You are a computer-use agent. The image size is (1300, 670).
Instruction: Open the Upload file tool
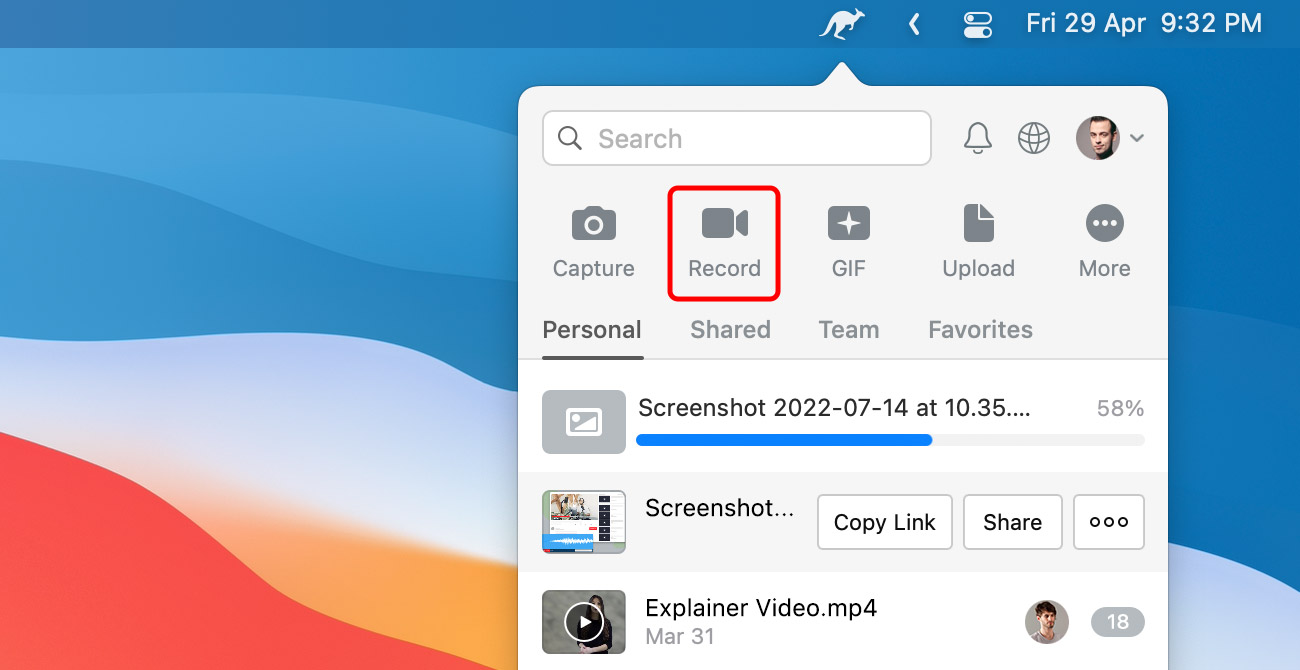coord(978,240)
